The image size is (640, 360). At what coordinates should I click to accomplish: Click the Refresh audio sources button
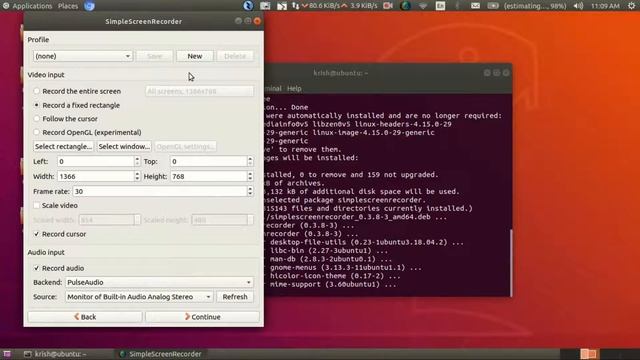pyautogui.click(x=235, y=297)
